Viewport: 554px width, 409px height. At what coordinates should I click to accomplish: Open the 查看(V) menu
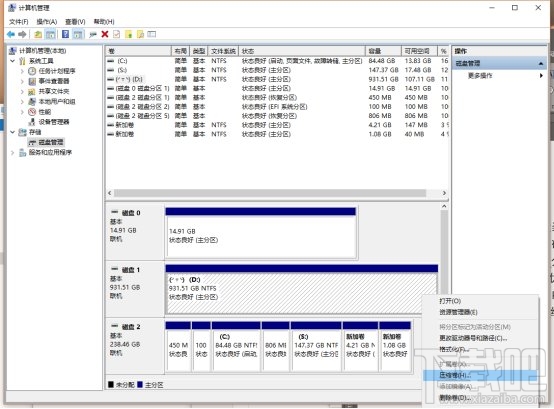point(75,22)
